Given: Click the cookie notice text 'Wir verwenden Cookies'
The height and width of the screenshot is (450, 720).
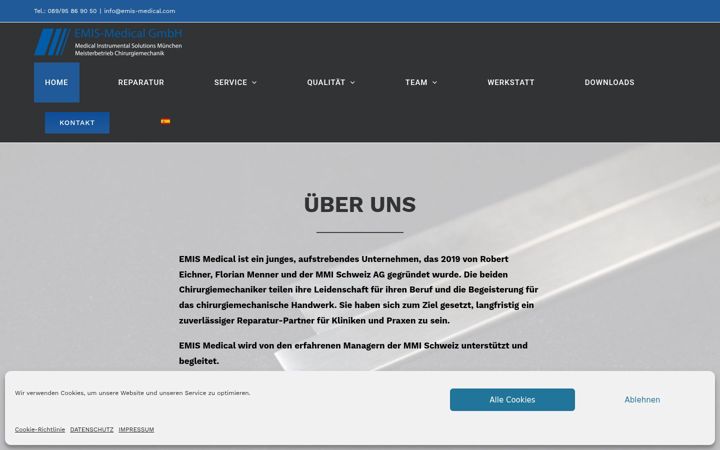Looking at the screenshot, I should click(x=133, y=393).
